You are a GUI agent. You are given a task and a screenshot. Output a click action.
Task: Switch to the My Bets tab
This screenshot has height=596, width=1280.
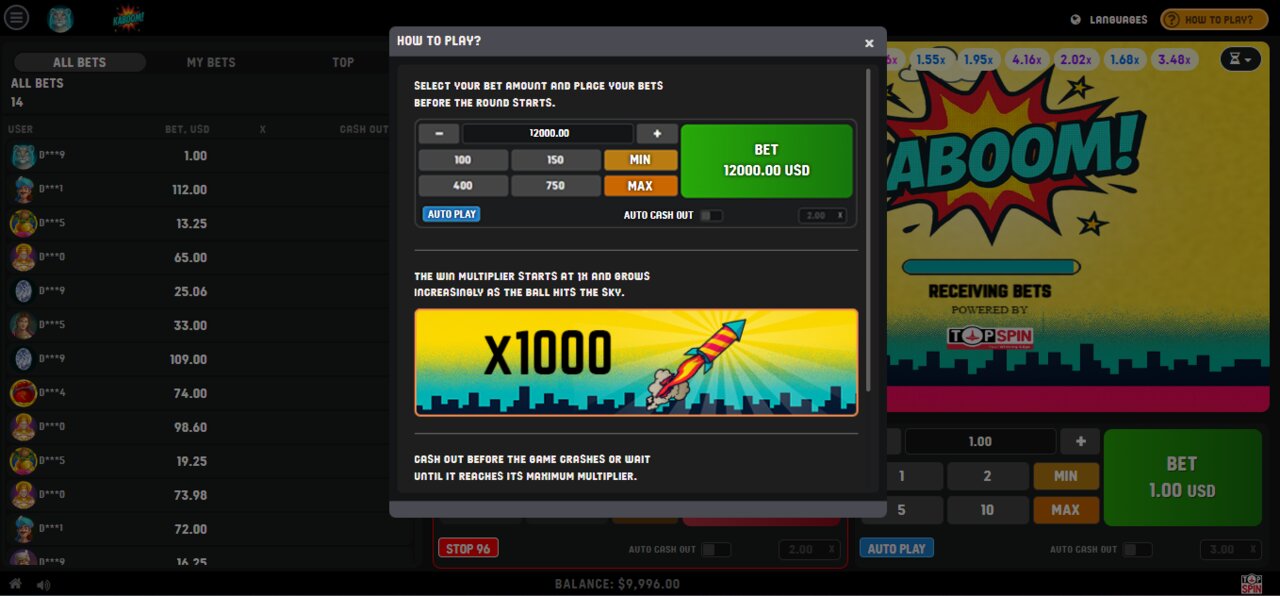pyautogui.click(x=211, y=62)
